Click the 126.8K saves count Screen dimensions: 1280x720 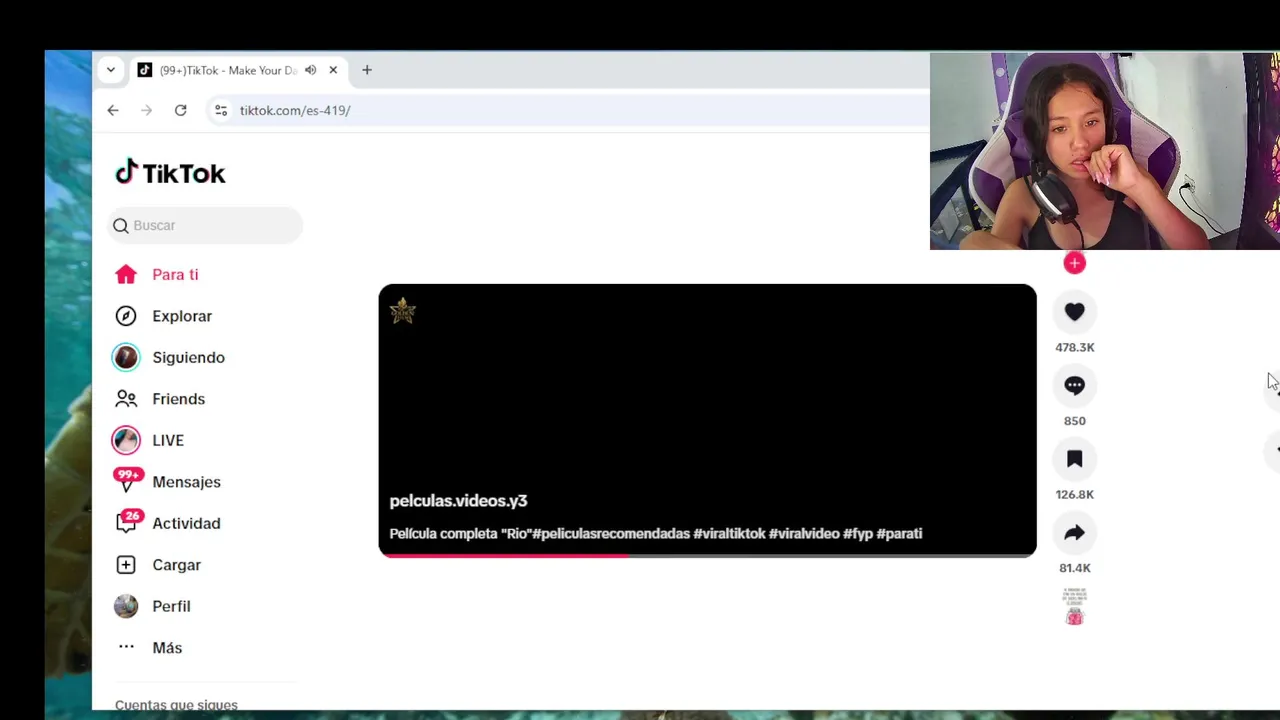pos(1075,494)
